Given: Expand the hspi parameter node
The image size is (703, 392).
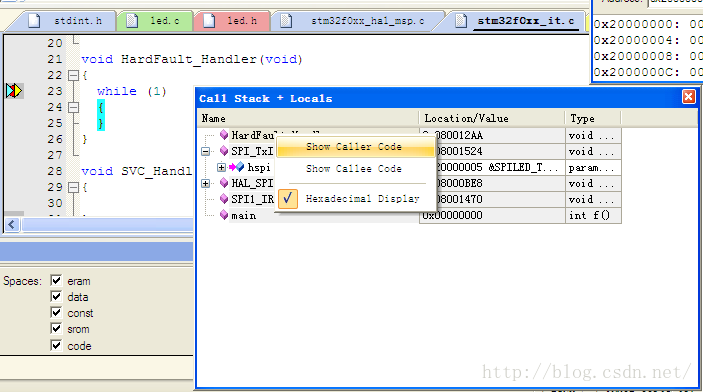Looking at the screenshot, I should (x=221, y=167).
